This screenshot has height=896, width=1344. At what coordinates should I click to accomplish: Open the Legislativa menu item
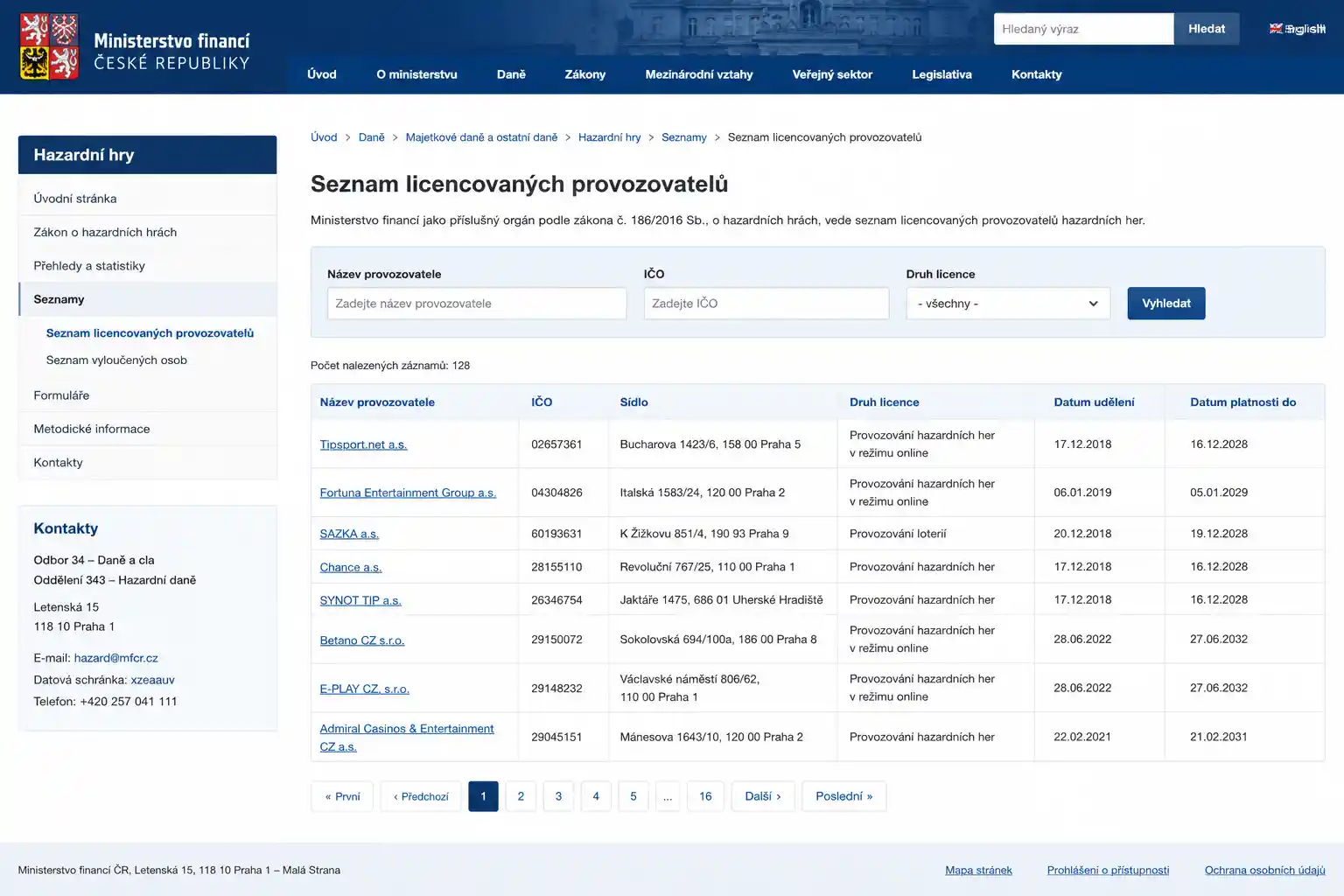click(x=941, y=74)
